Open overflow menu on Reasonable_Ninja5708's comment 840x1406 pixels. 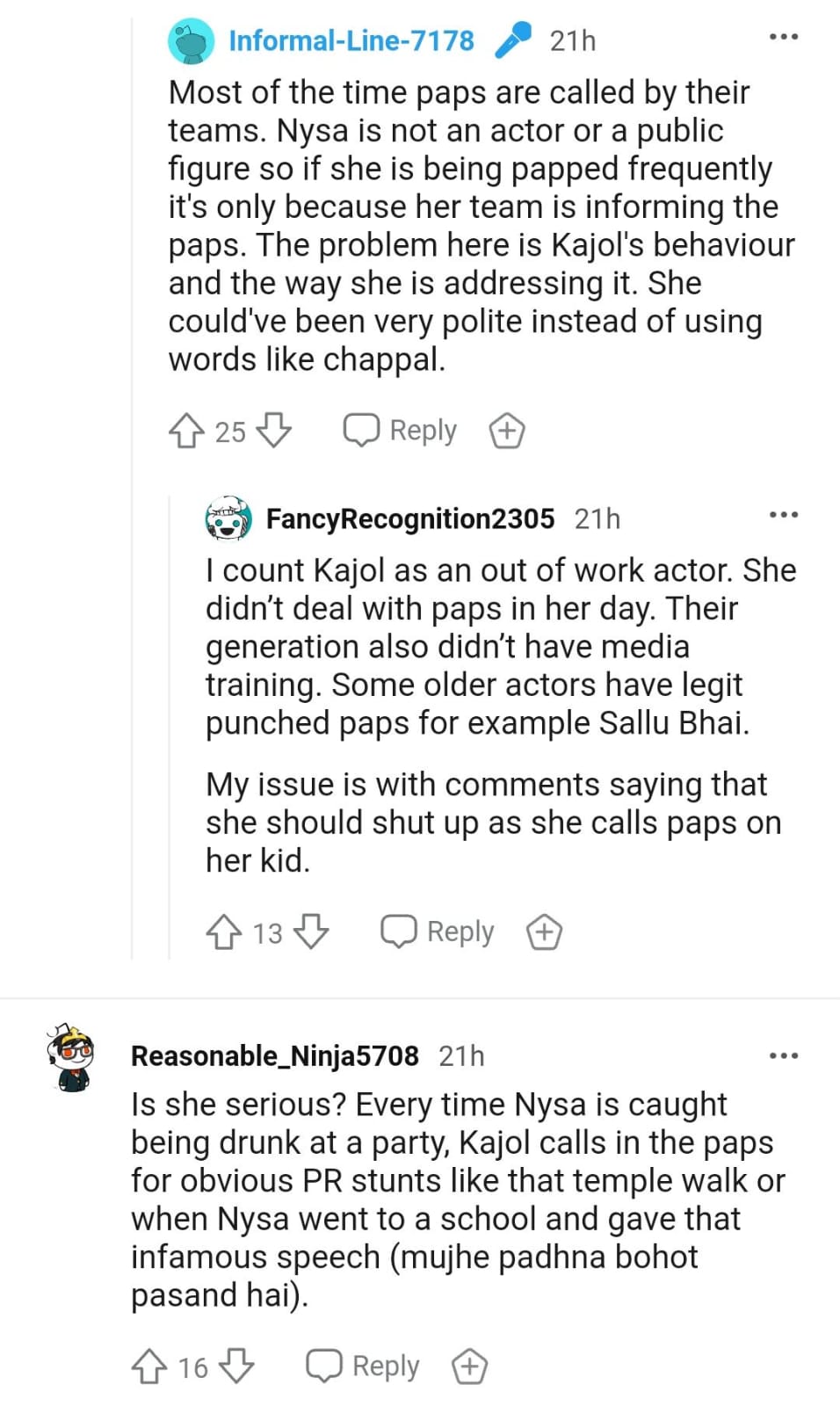pos(783,1055)
